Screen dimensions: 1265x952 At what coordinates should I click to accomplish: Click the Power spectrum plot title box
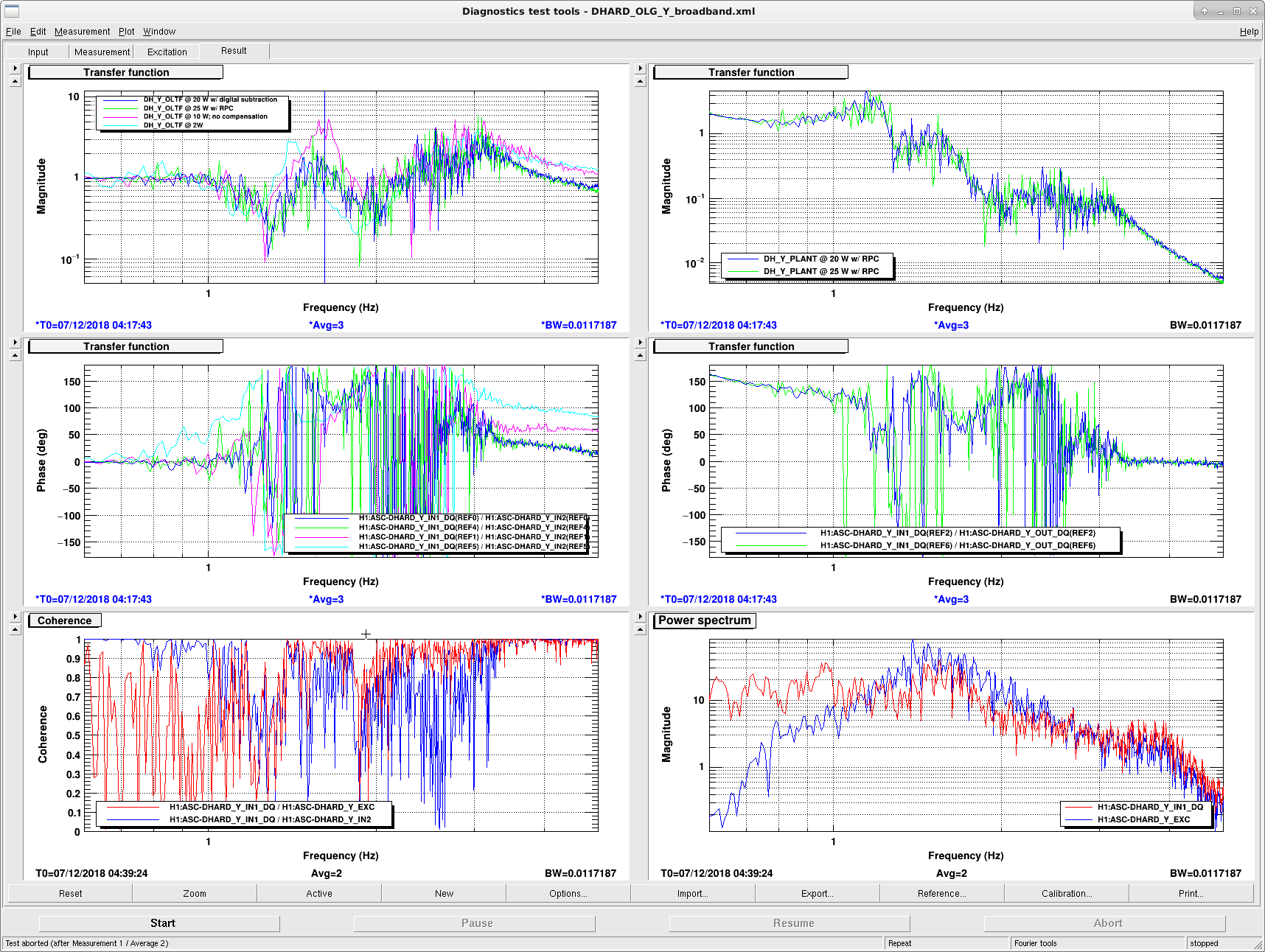(x=705, y=620)
